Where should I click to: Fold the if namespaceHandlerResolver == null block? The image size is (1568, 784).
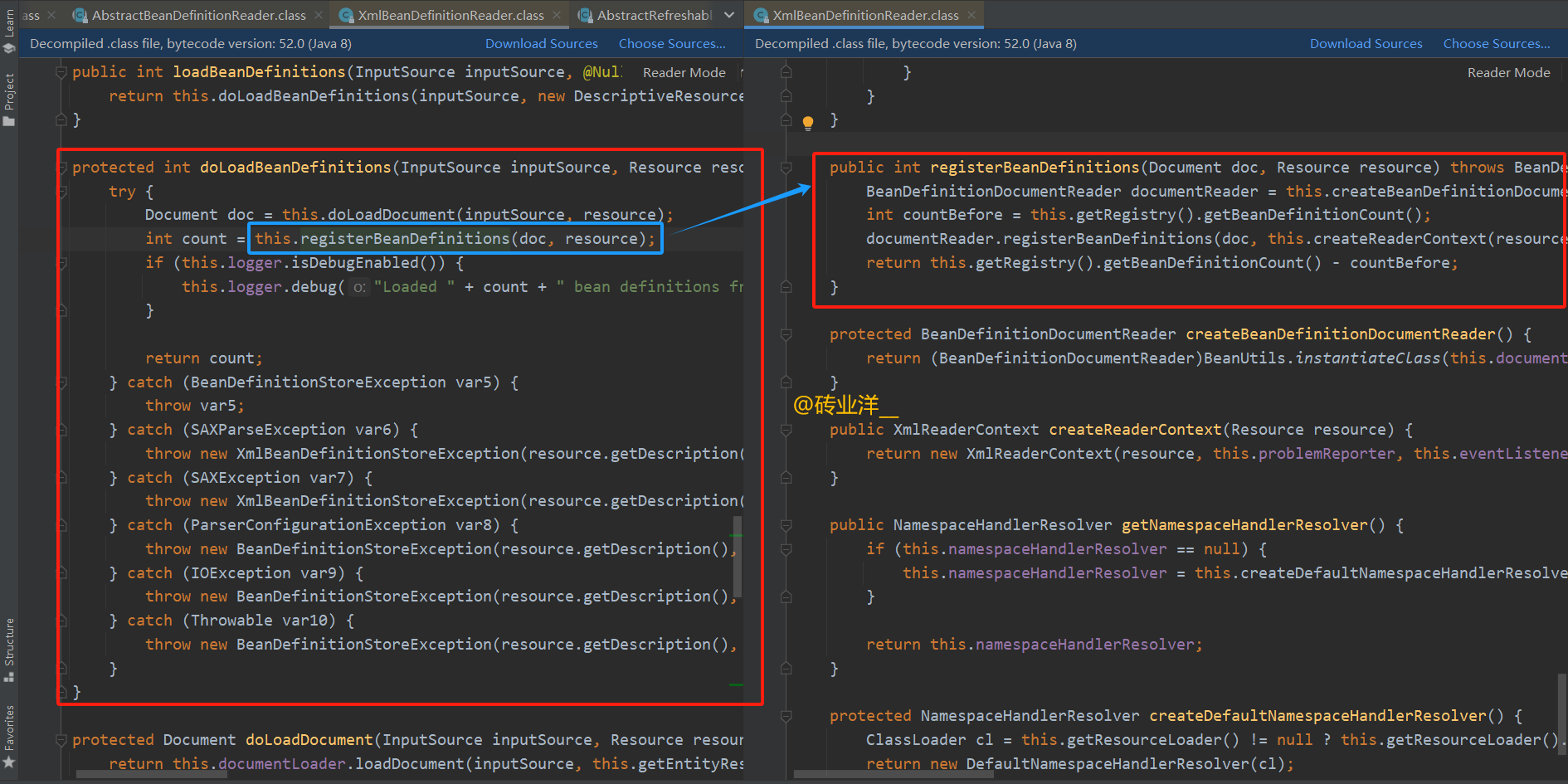pyautogui.click(x=786, y=549)
